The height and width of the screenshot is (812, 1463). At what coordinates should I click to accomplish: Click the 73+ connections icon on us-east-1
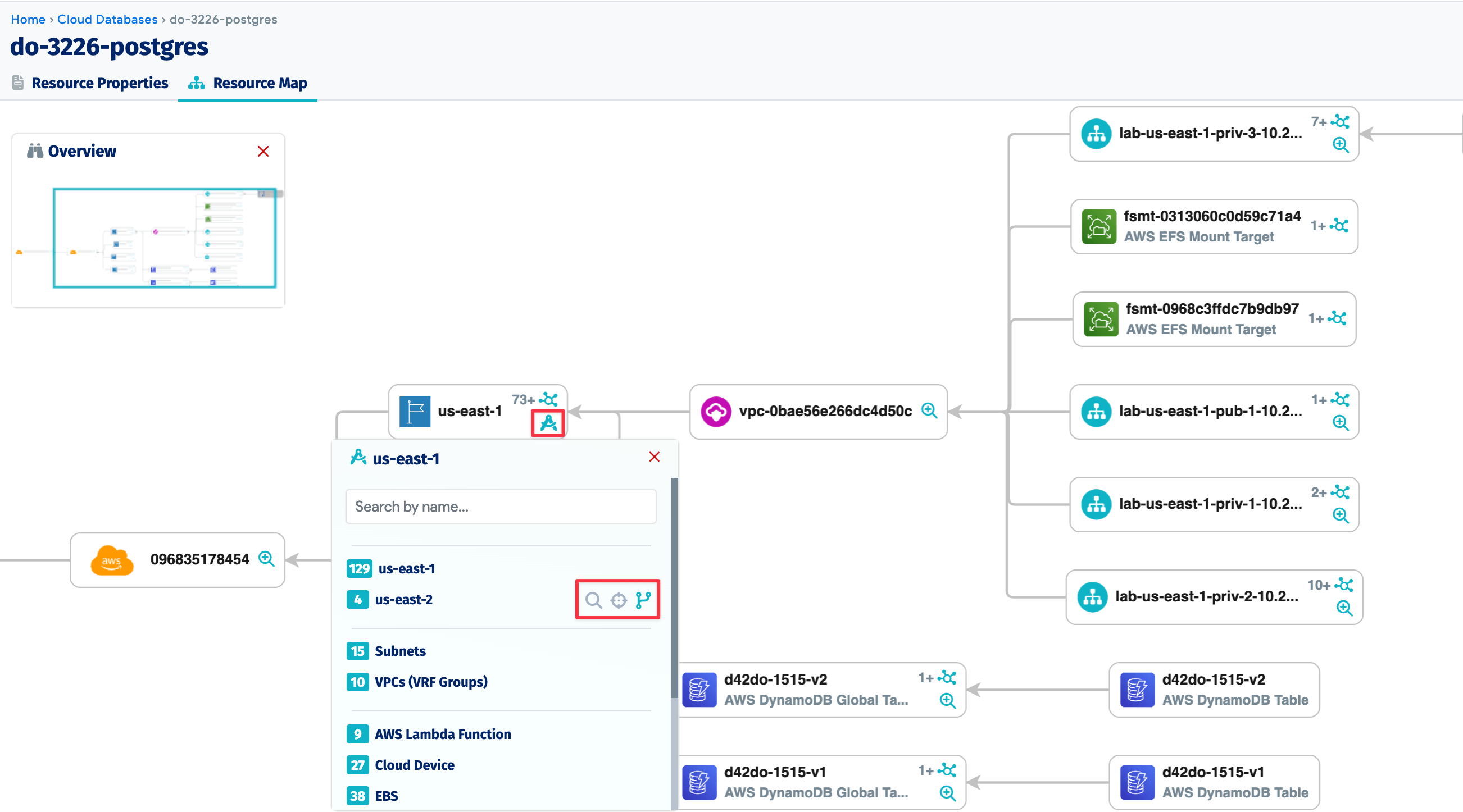pos(548,399)
